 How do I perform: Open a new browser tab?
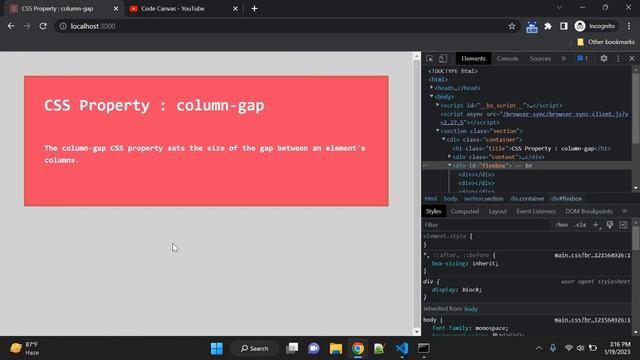254,9
